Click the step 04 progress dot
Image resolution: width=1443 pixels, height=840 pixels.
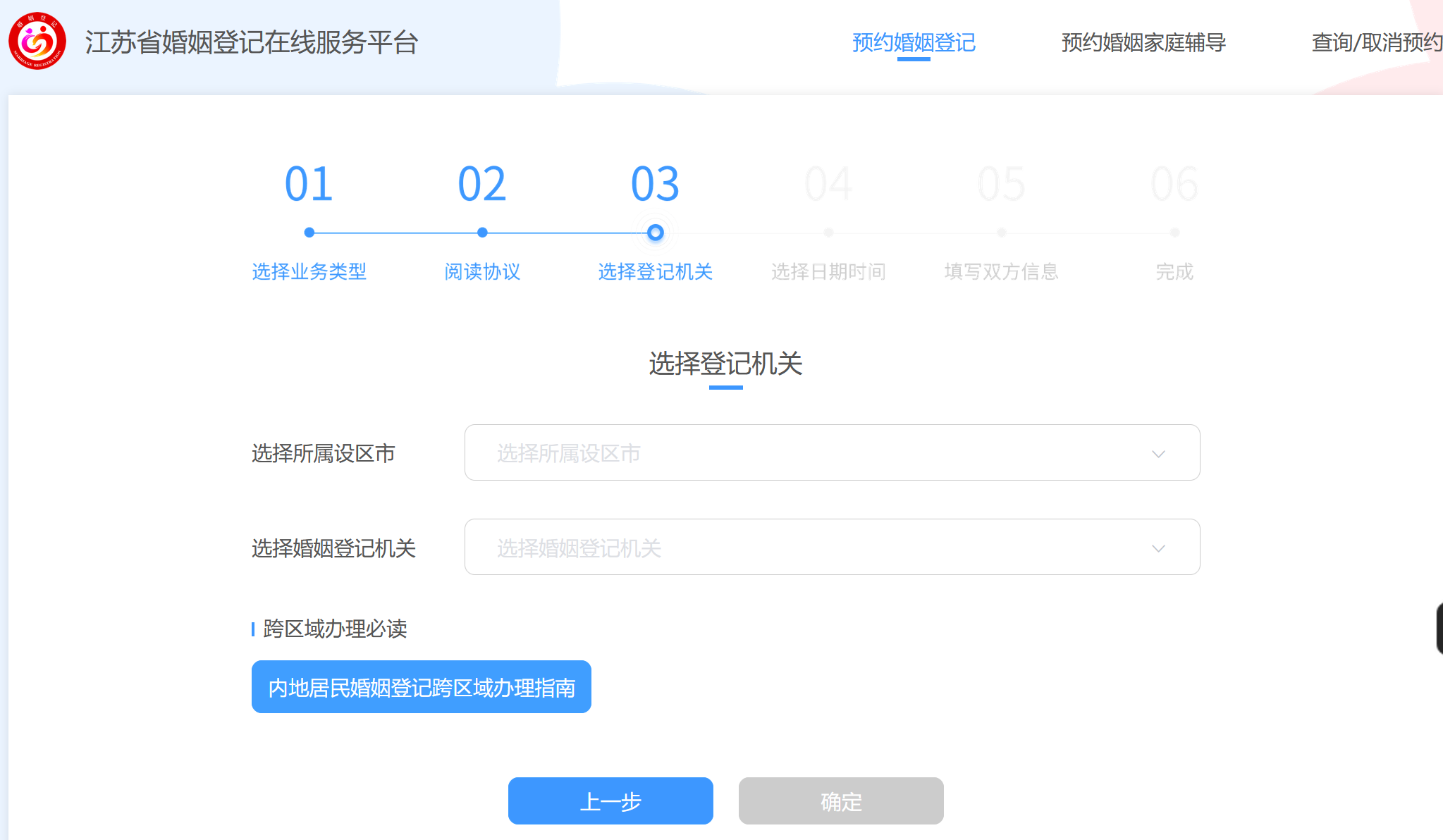click(x=828, y=233)
